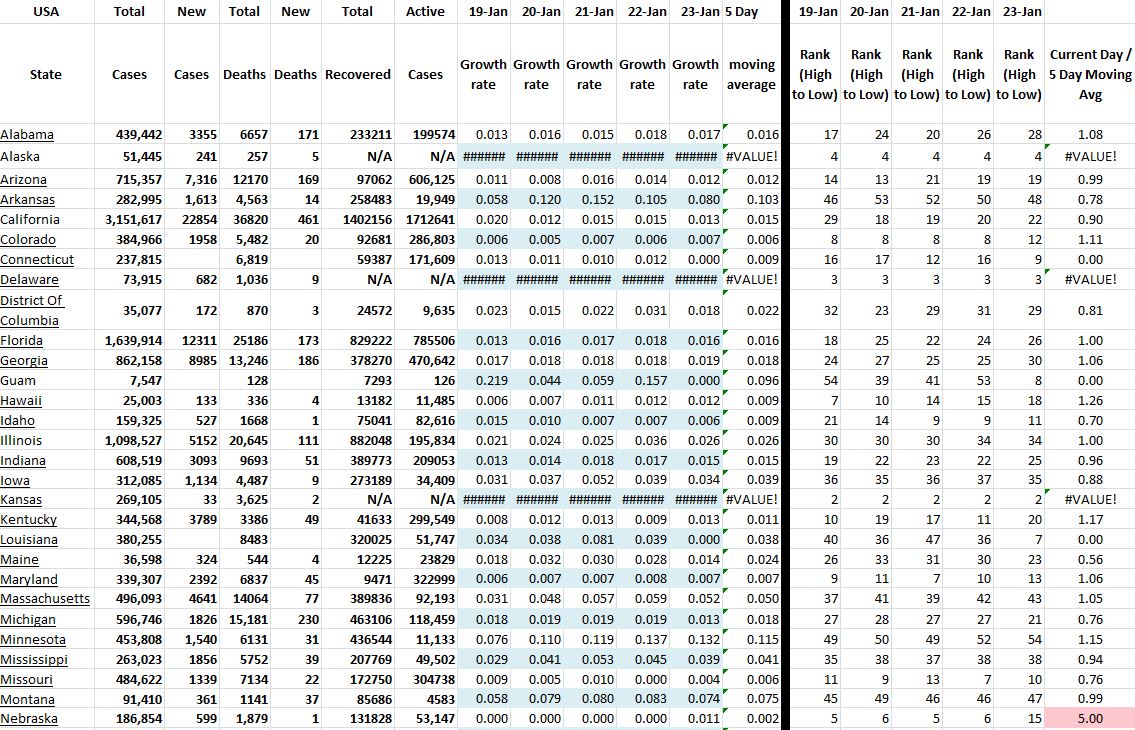Select the Recovered column header
This screenshot has width=1135, height=730.
(358, 75)
